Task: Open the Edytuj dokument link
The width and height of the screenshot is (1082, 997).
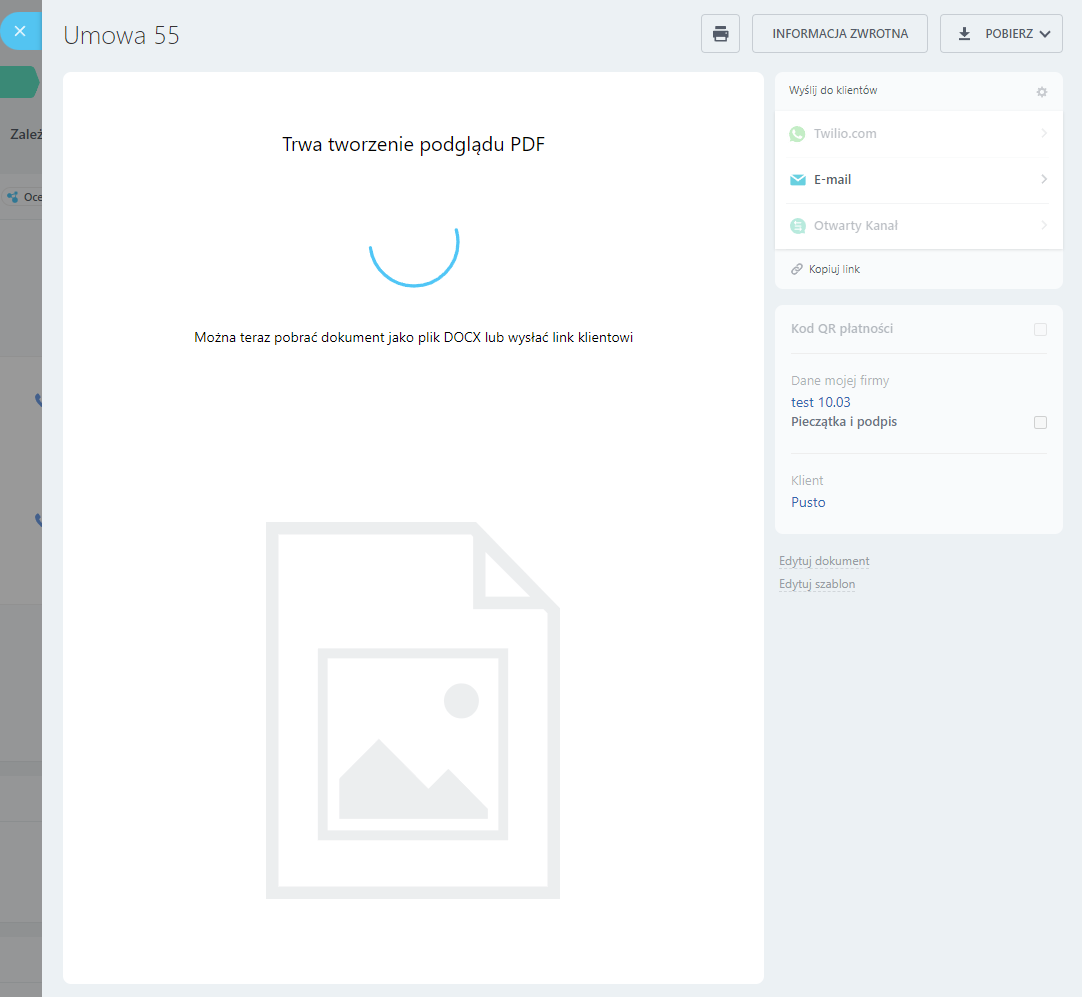Action: pos(824,562)
